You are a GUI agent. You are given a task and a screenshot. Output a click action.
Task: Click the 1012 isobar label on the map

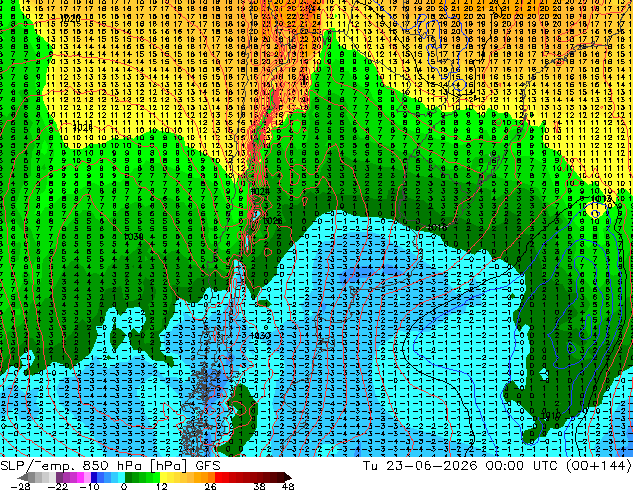pos(601,199)
